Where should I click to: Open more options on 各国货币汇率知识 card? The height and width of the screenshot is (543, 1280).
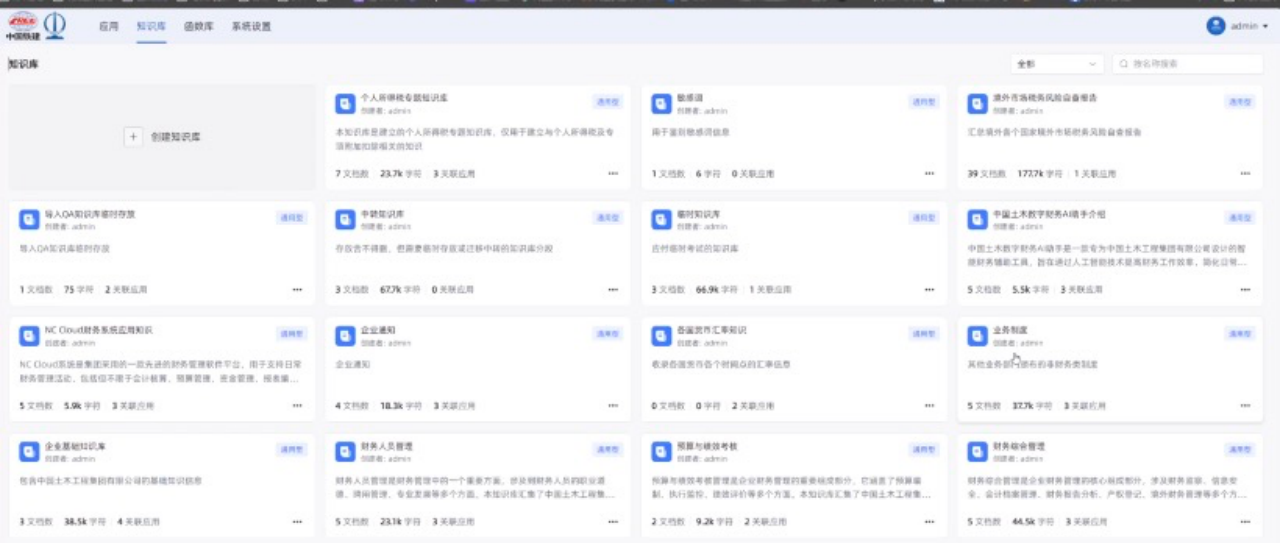[x=929, y=406]
